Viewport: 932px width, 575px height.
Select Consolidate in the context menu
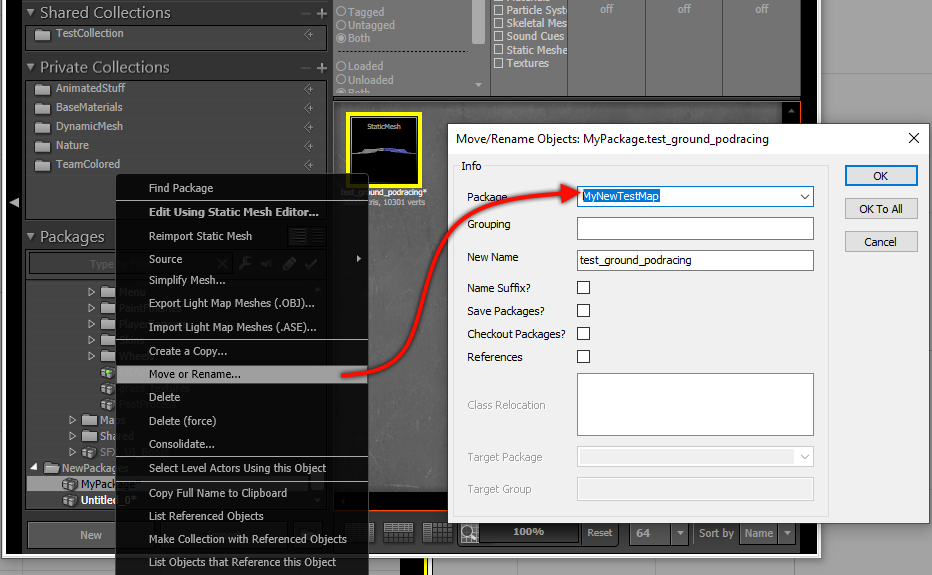coord(182,444)
